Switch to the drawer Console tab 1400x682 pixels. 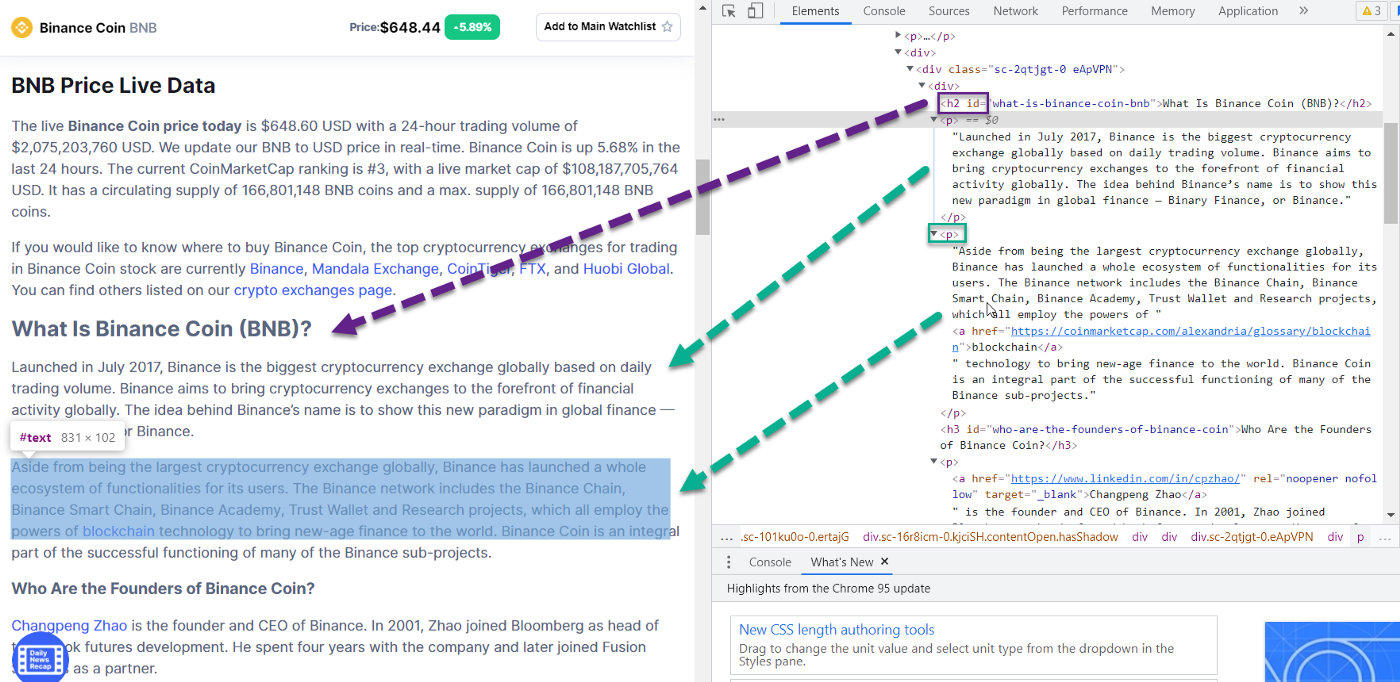point(770,562)
